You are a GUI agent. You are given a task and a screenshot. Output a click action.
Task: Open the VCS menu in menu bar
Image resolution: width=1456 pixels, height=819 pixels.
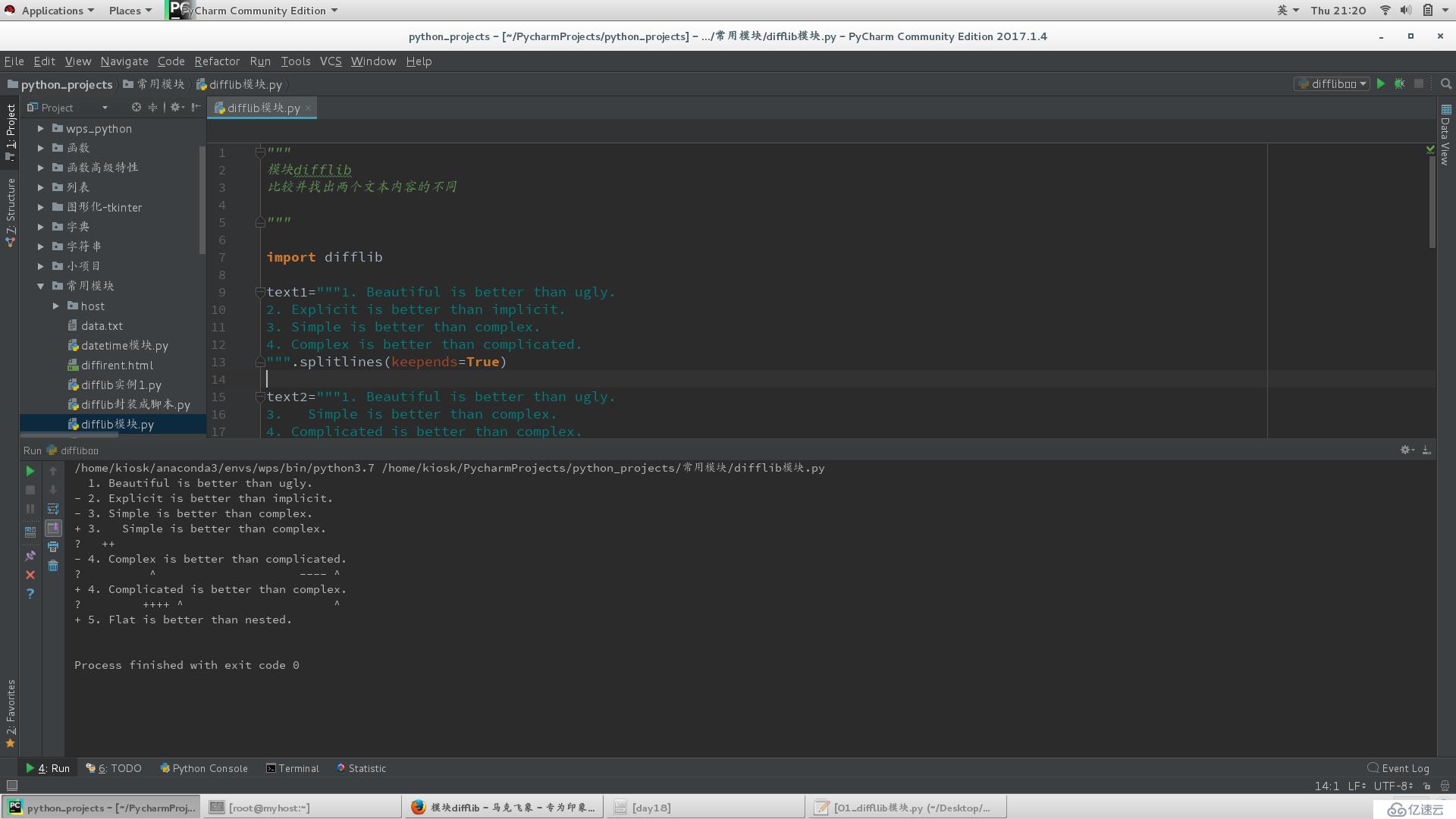click(330, 61)
